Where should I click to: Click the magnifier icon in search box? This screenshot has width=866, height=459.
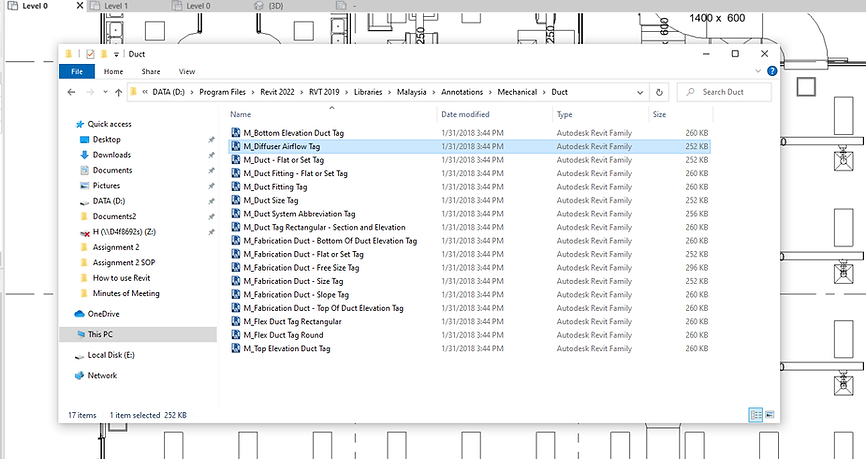pos(690,92)
